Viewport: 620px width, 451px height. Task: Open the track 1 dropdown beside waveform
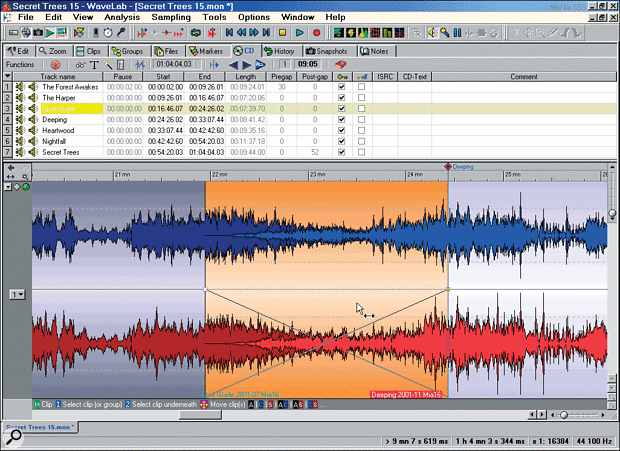(x=17, y=294)
